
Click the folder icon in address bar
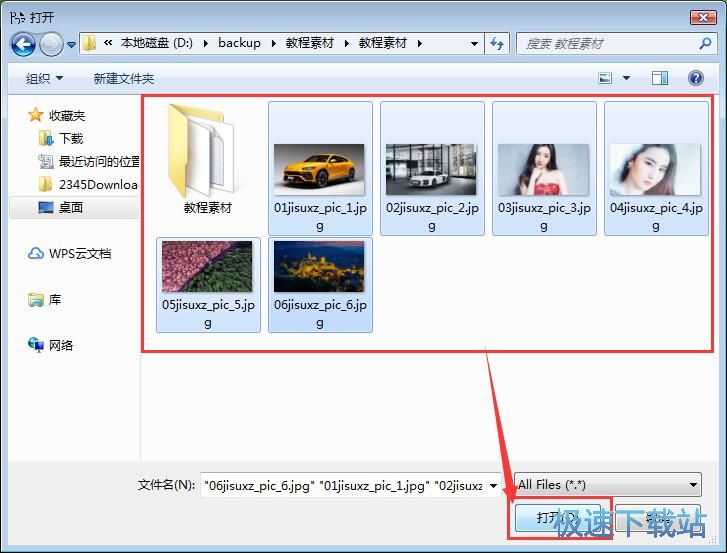coord(89,43)
